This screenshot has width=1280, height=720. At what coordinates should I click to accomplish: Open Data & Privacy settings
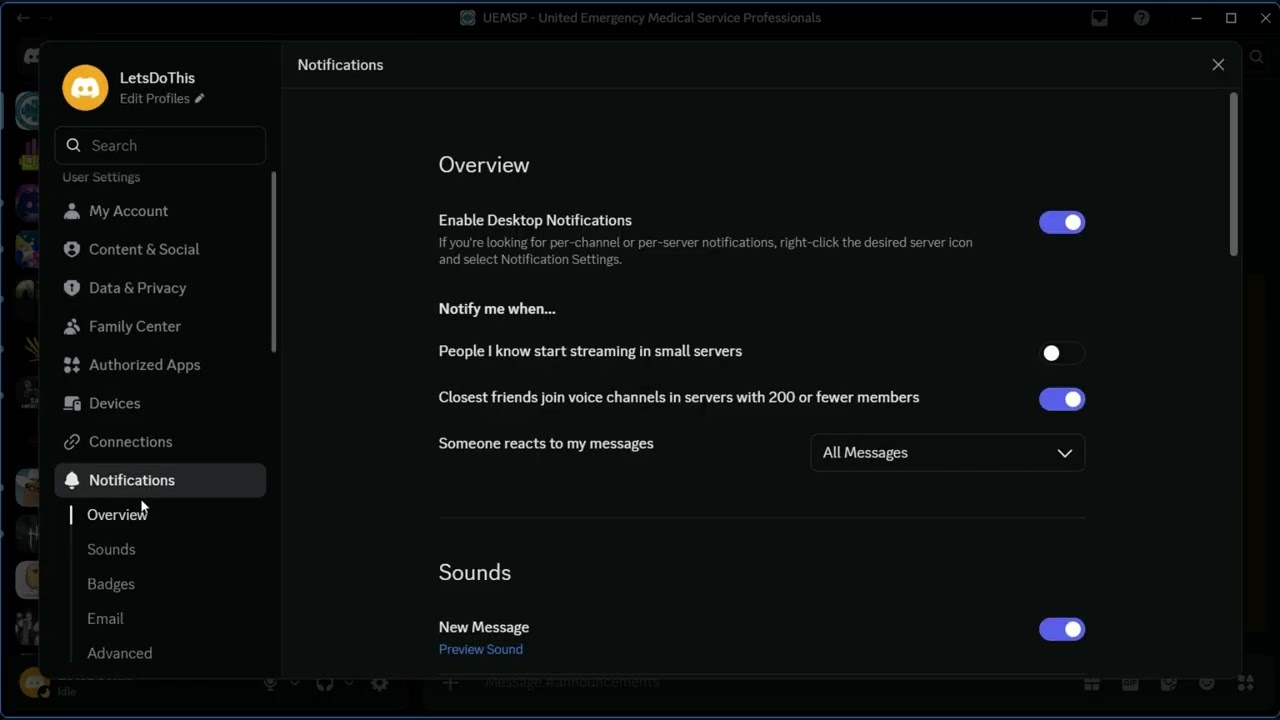[160, 288]
